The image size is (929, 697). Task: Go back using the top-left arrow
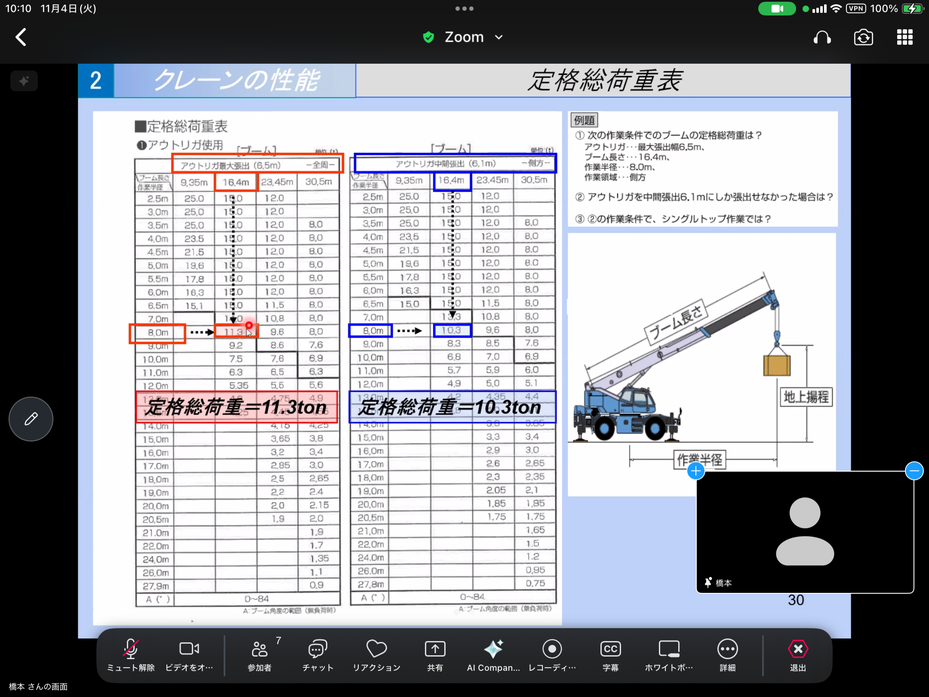coord(21,37)
